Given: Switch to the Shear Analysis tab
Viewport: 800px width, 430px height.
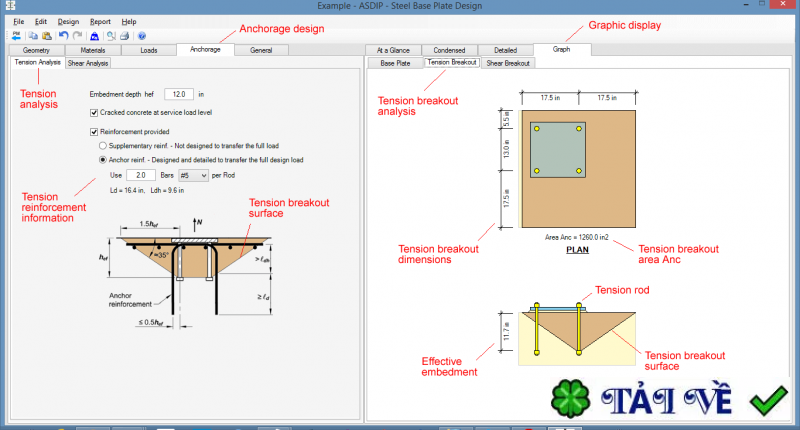Looking at the screenshot, I should point(88,63).
